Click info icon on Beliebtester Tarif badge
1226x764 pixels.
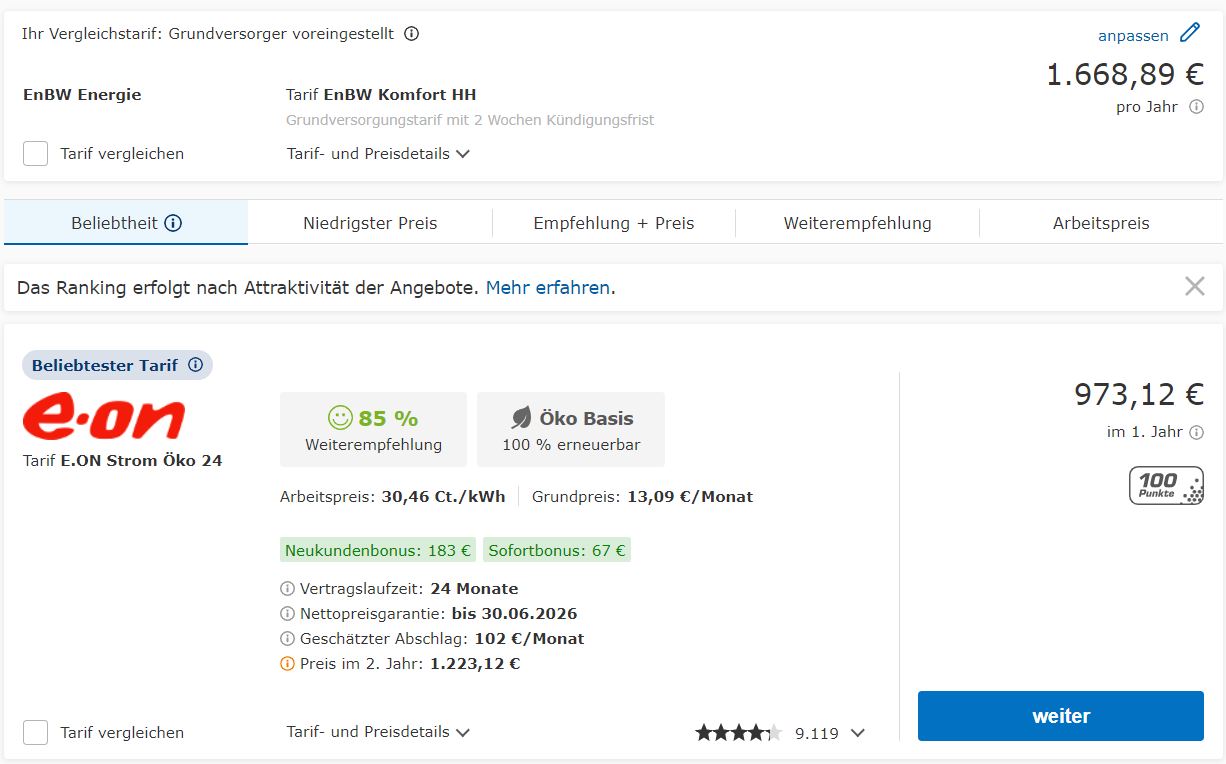[x=195, y=365]
